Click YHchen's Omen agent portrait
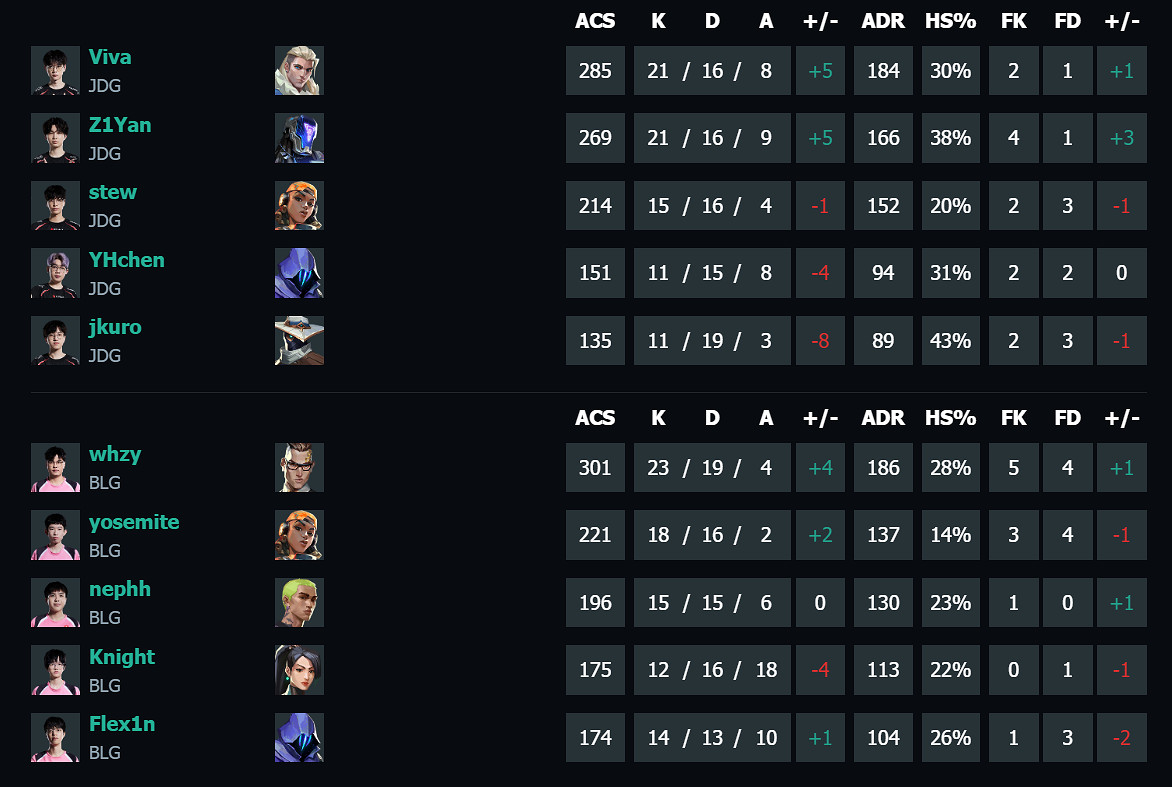1172x787 pixels. click(299, 273)
